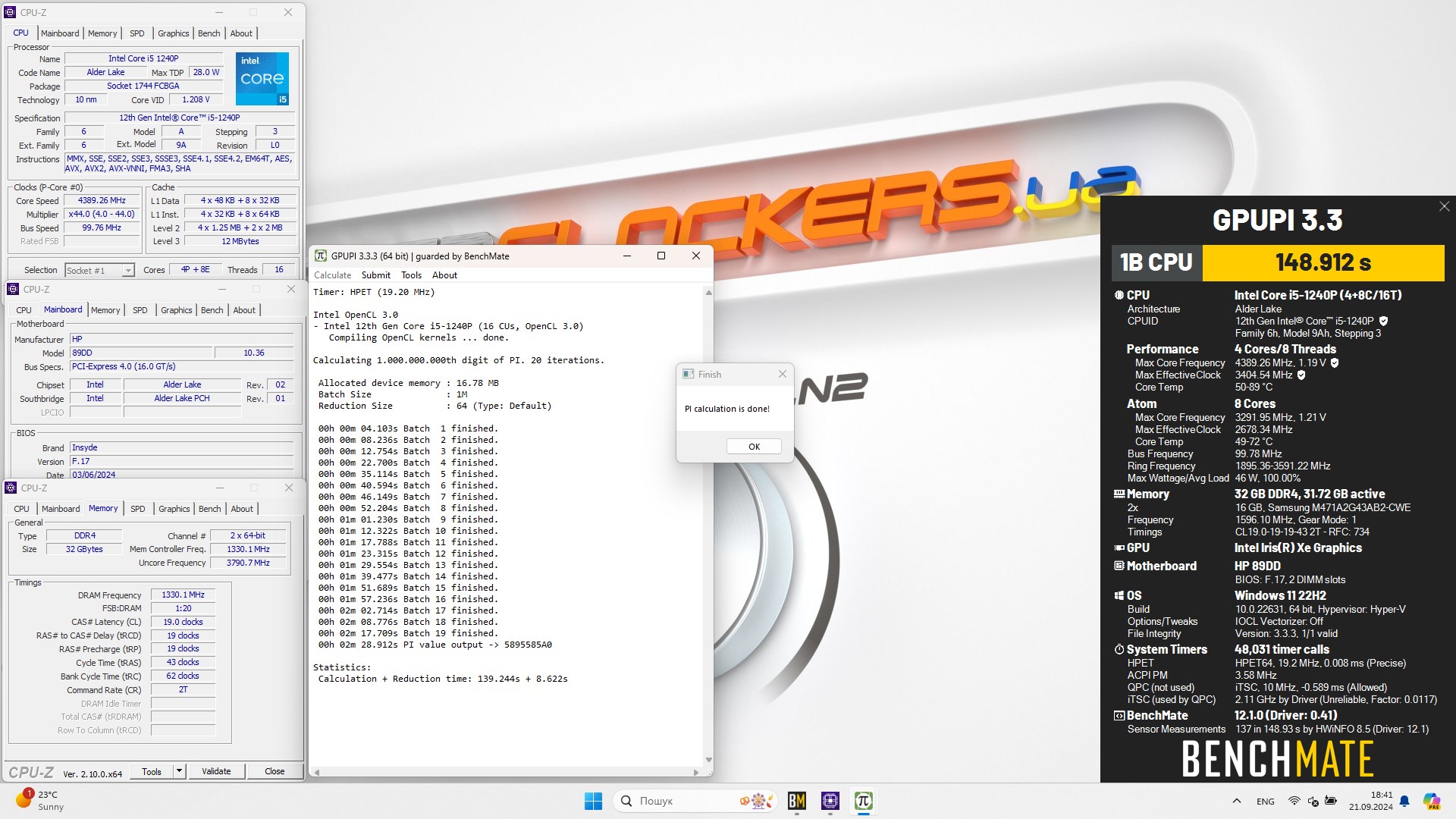Open Tools menu in GPUPI
Screen dimensions: 1456x819
pyautogui.click(x=411, y=275)
